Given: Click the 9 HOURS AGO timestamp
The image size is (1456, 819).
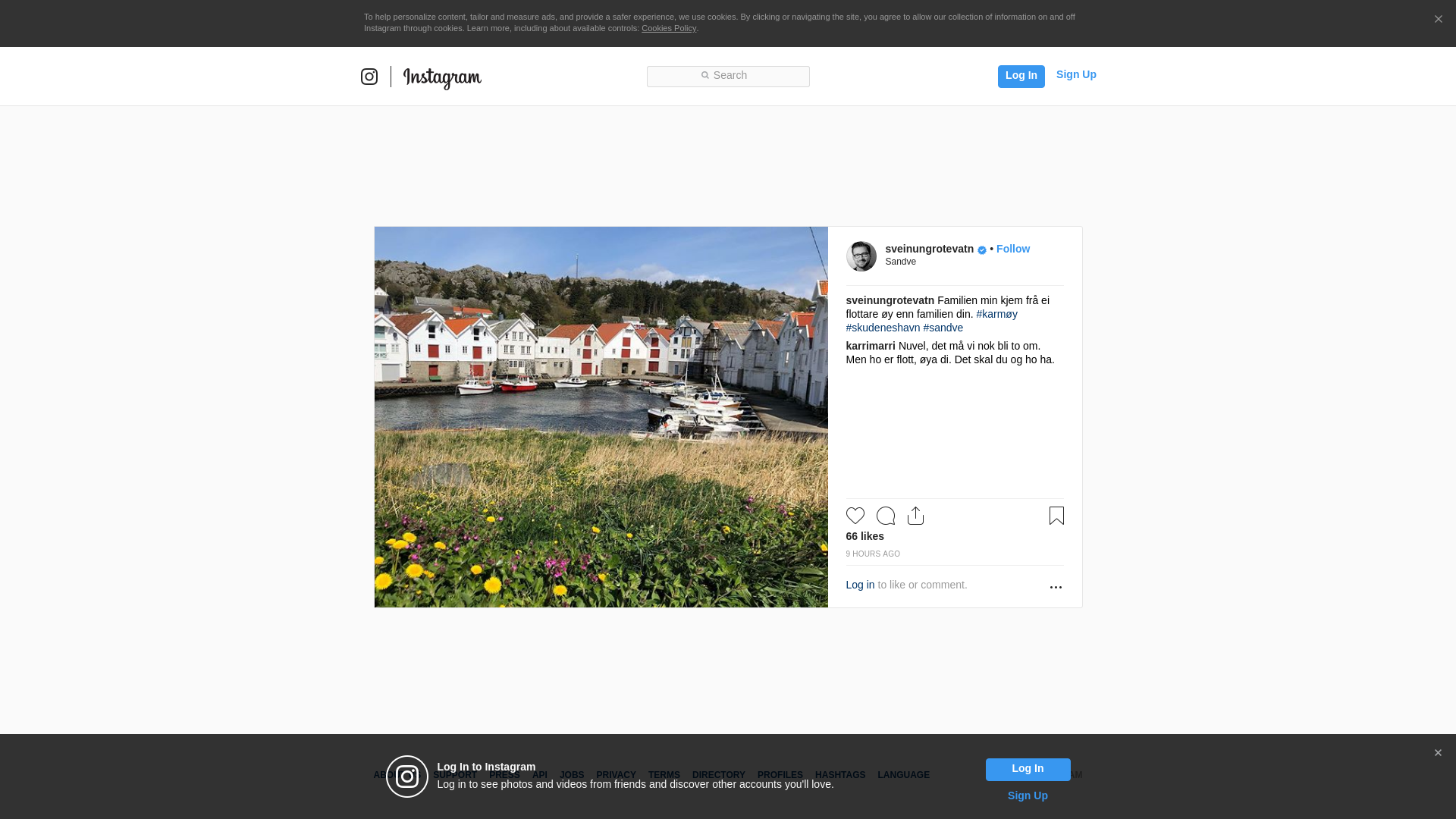Looking at the screenshot, I should pyautogui.click(x=873, y=554).
